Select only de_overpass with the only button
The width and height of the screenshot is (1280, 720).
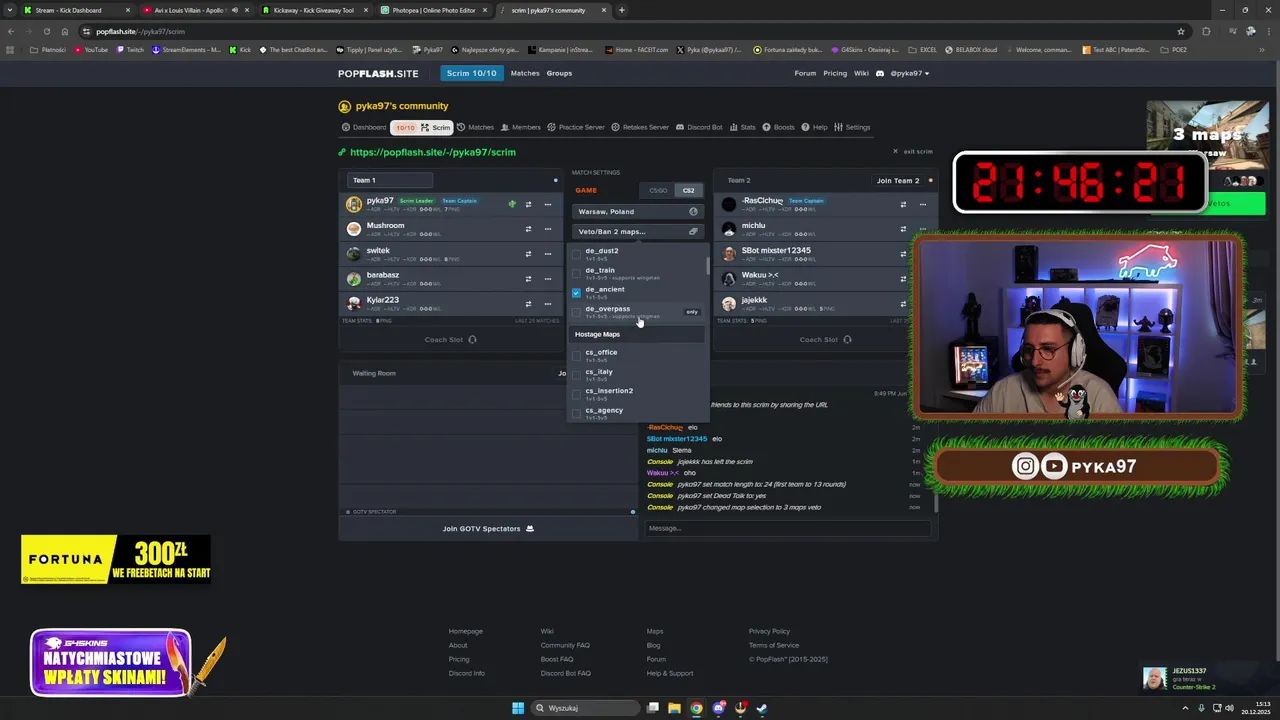point(692,311)
